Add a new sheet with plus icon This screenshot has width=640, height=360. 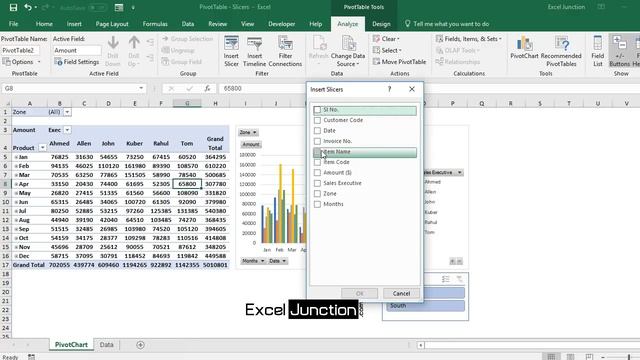point(140,345)
